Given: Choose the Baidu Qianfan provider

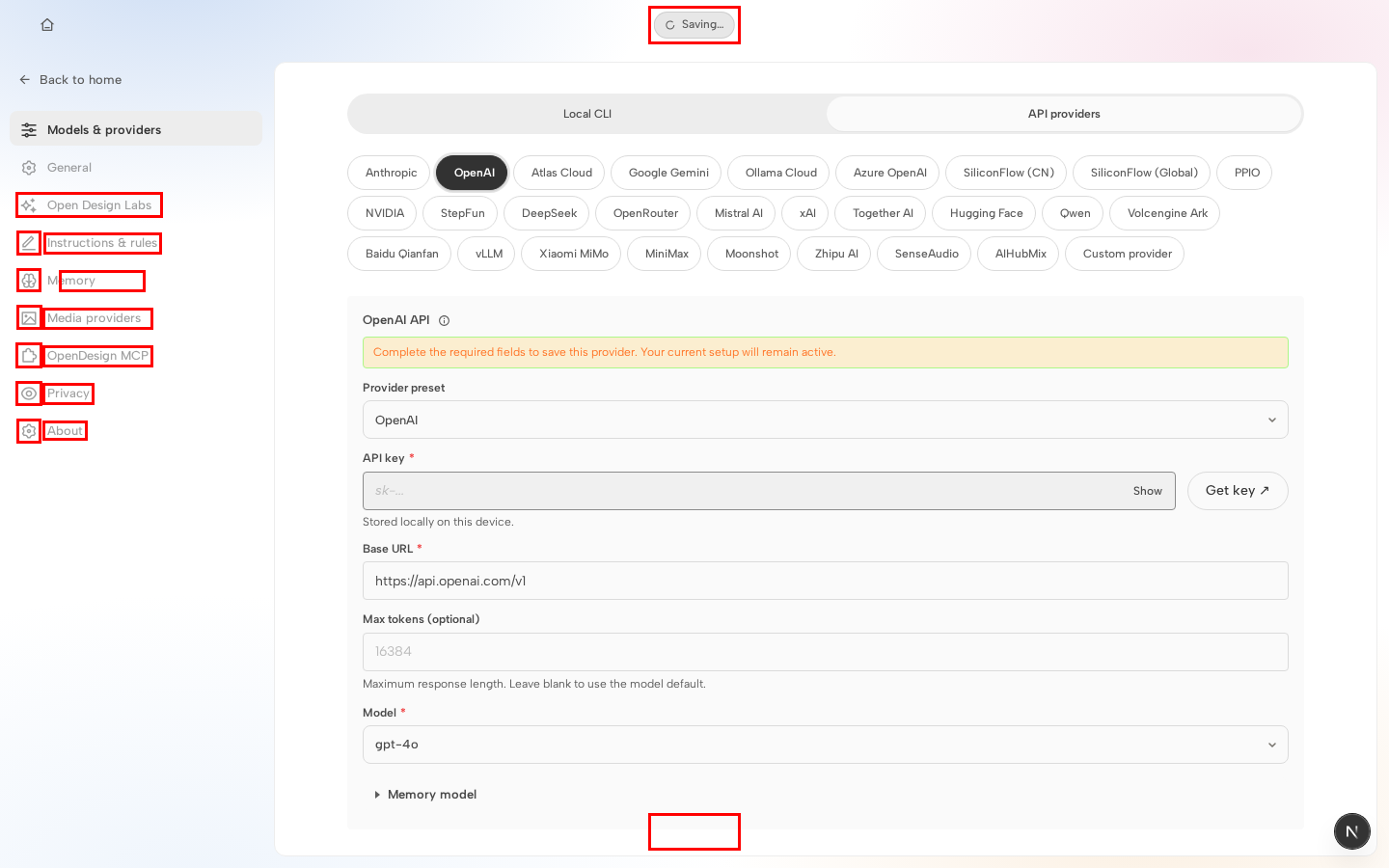Looking at the screenshot, I should coord(401,254).
